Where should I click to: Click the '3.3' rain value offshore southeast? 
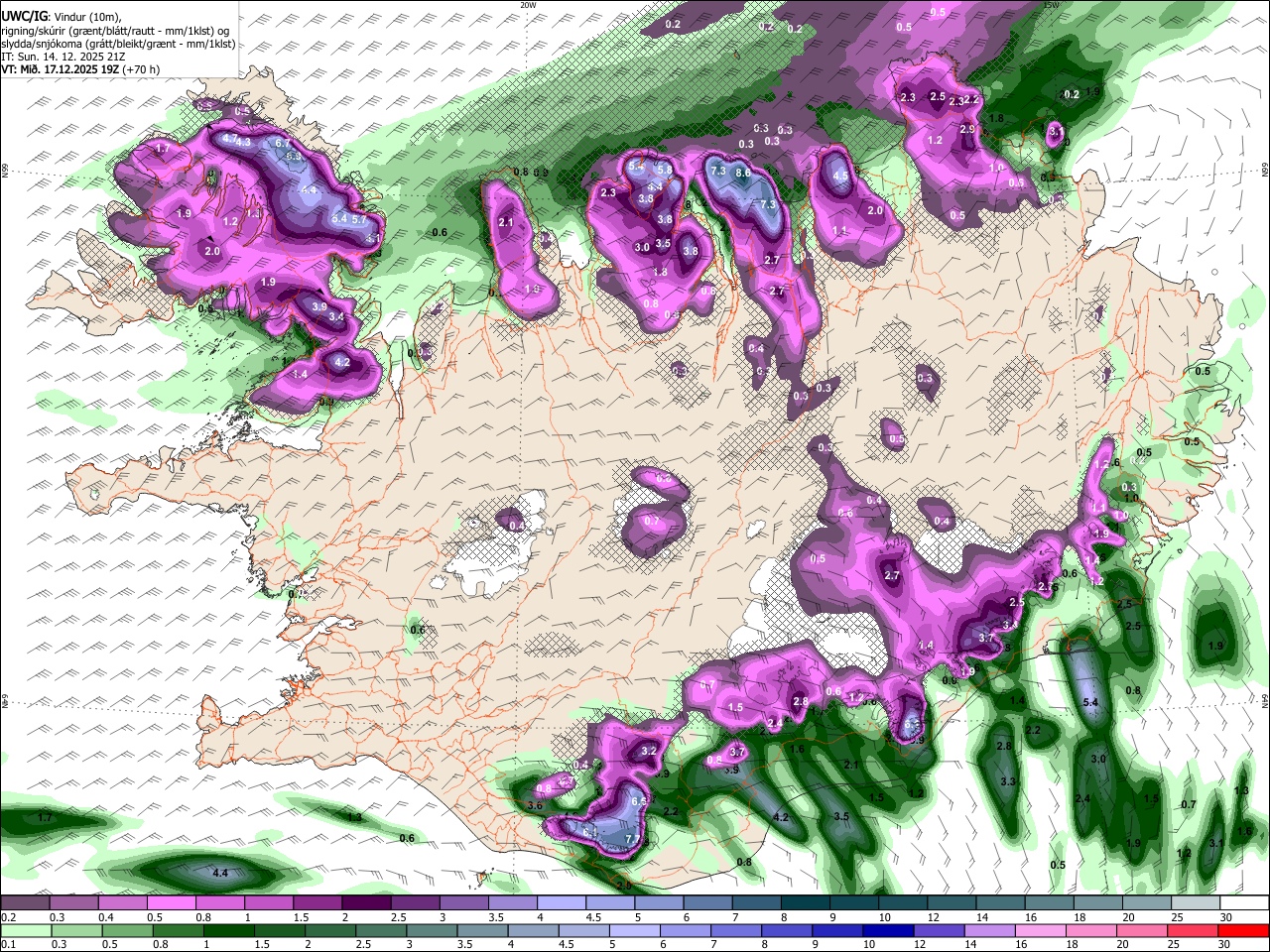(1008, 782)
